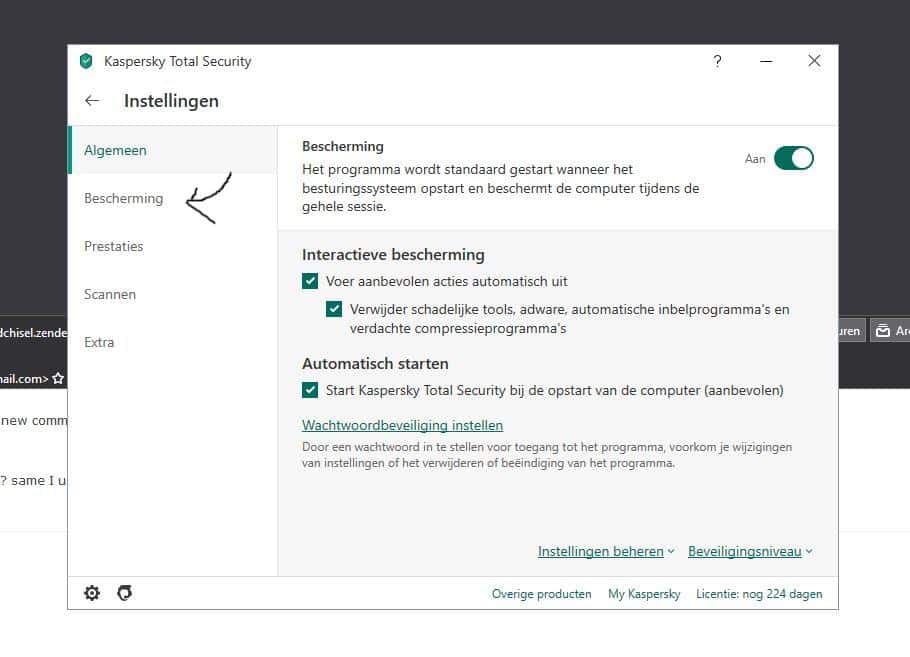Uncheck Verwijder schadelijke tools, adware checkbox
The height and width of the screenshot is (657, 910).
coord(334,309)
